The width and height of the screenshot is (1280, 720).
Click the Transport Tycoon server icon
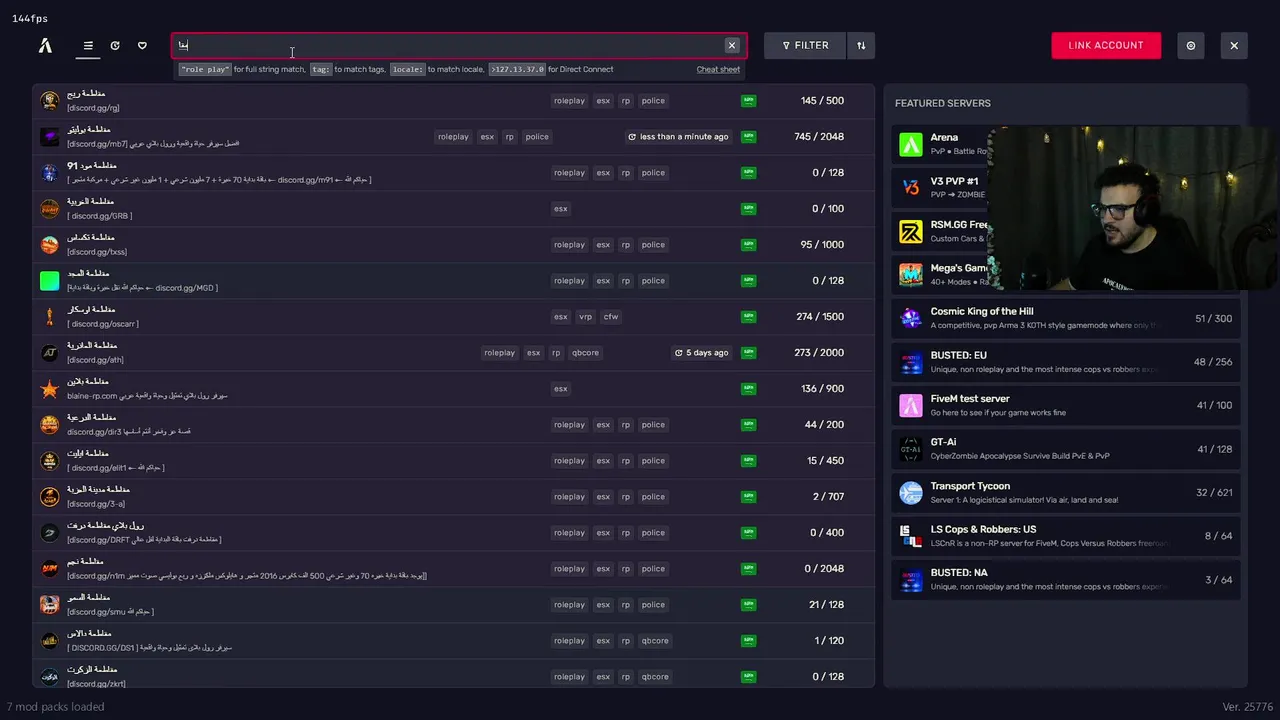point(910,492)
